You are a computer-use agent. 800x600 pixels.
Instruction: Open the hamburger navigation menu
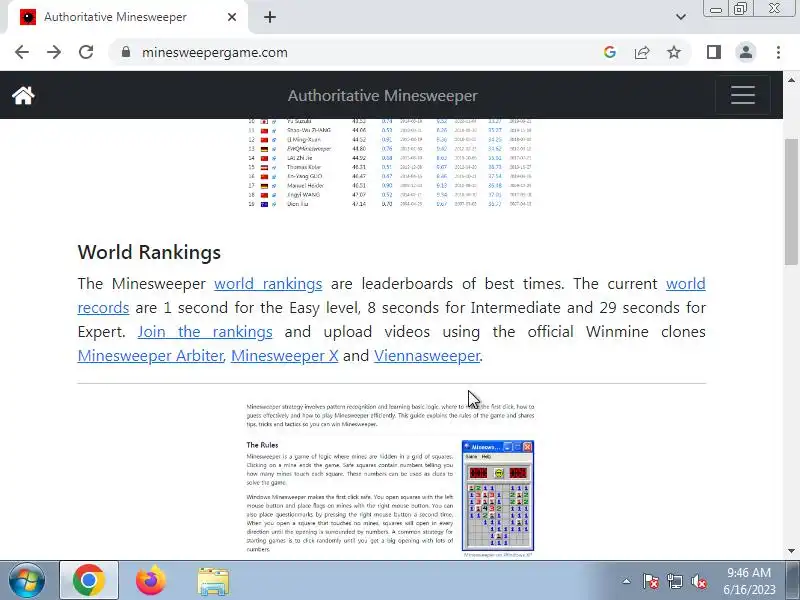(x=742, y=95)
